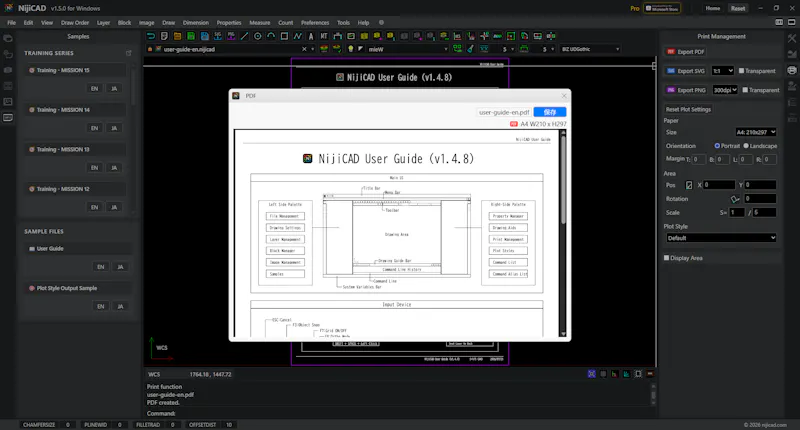Select the Arc drawing tool

pos(271,36)
